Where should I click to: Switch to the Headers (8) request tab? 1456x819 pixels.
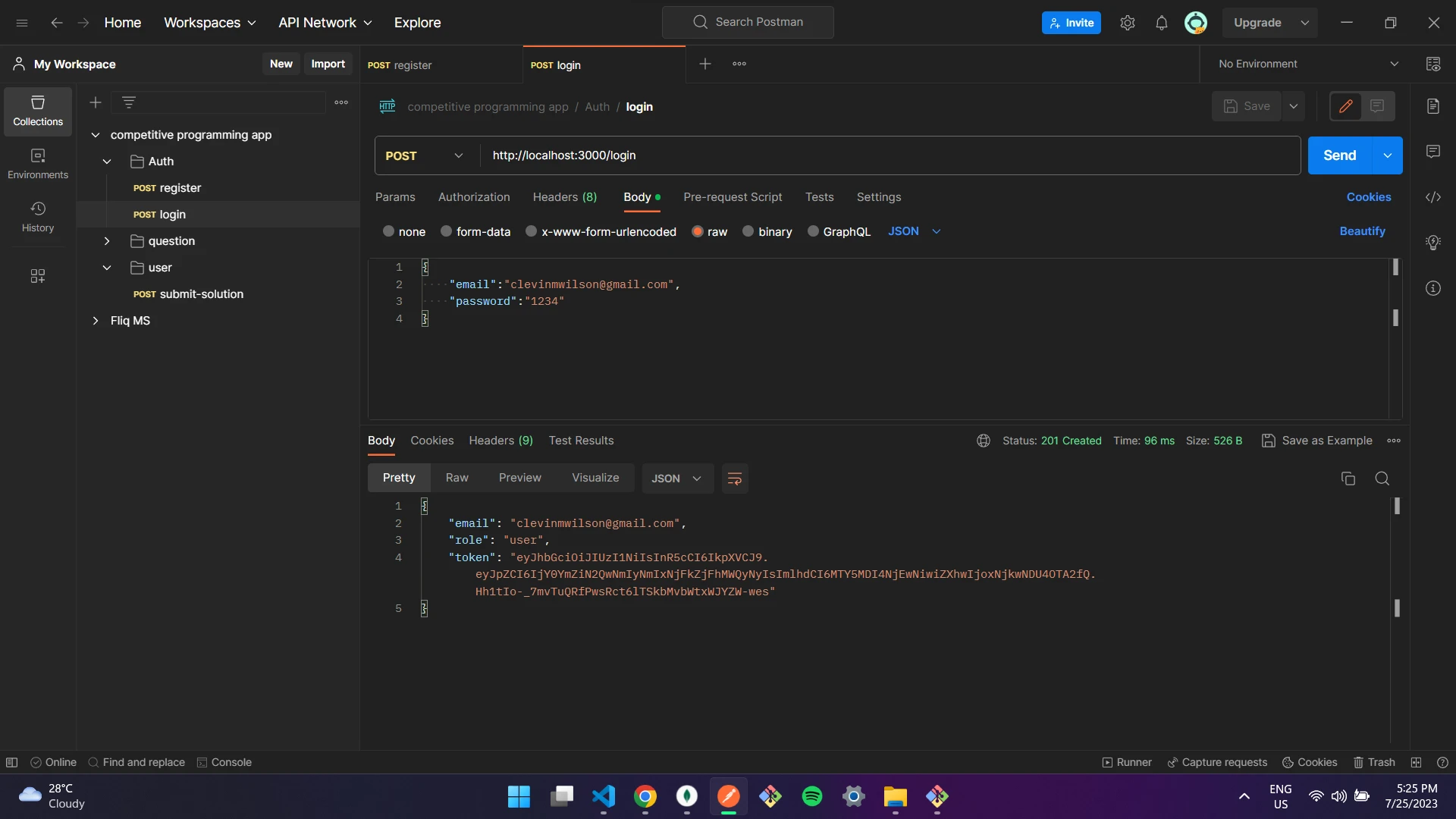click(565, 197)
